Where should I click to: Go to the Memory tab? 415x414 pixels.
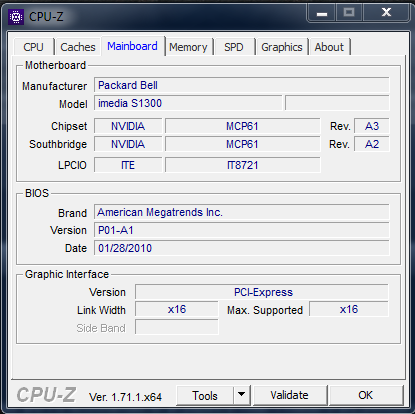188,47
